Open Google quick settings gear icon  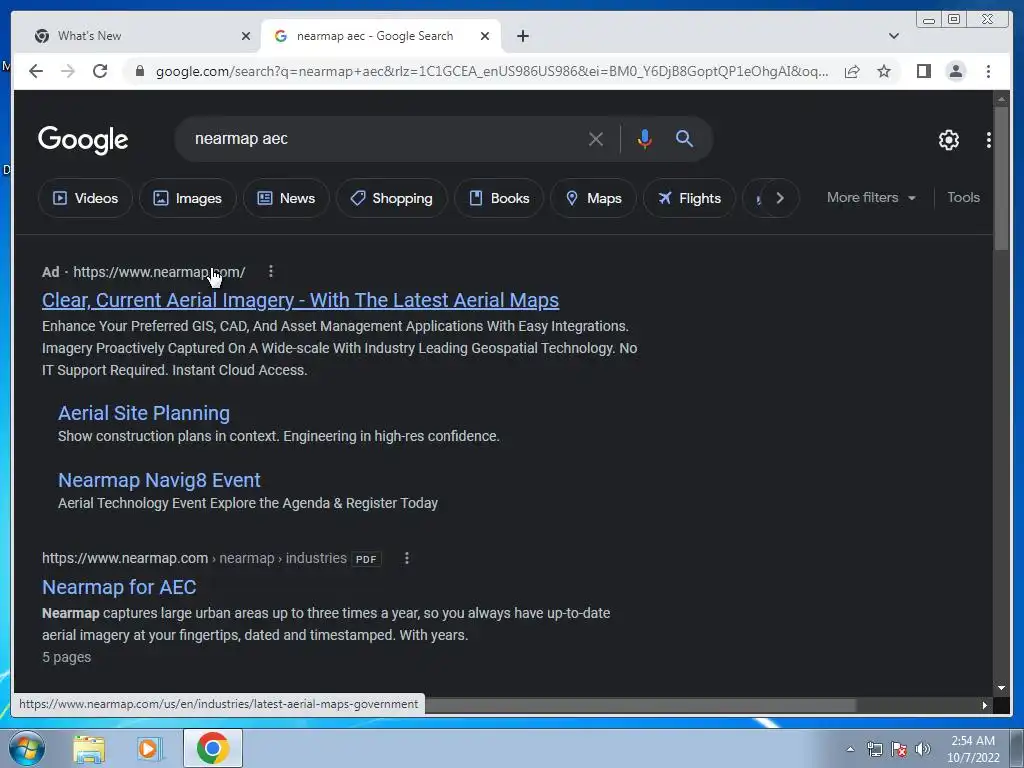948,140
